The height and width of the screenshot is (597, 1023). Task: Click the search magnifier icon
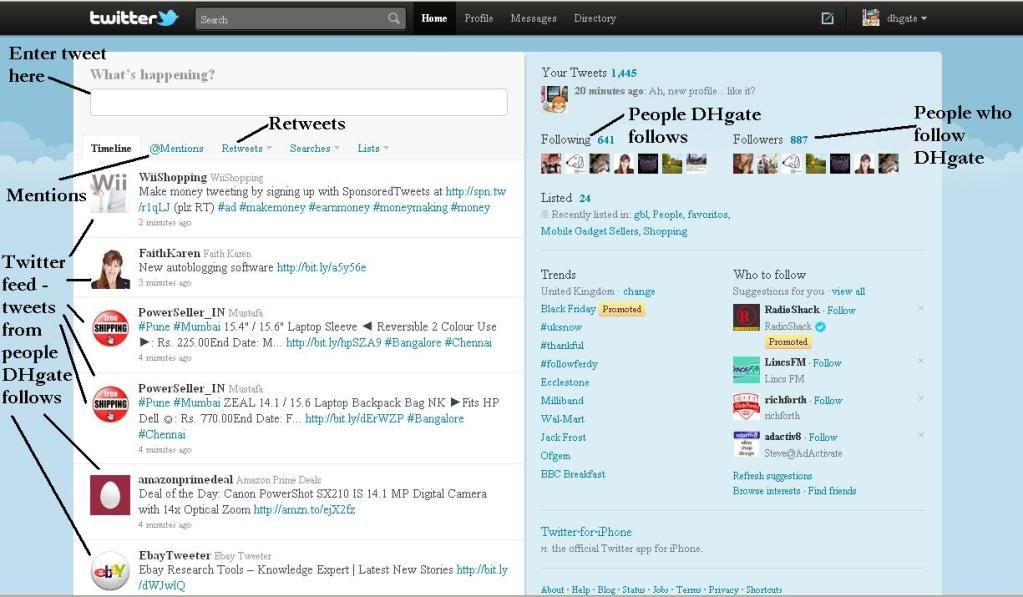tap(394, 19)
